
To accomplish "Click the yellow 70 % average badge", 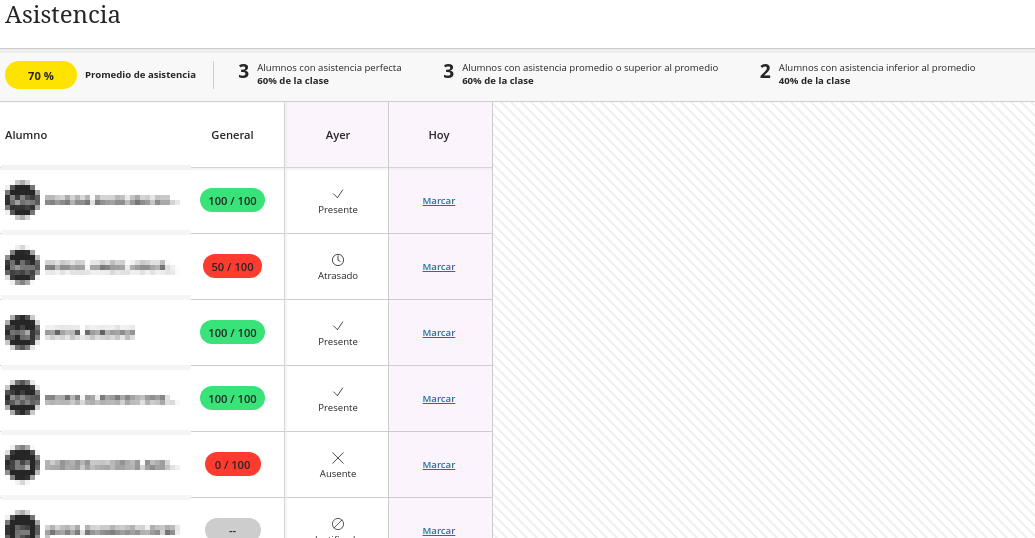I will click(41, 76).
